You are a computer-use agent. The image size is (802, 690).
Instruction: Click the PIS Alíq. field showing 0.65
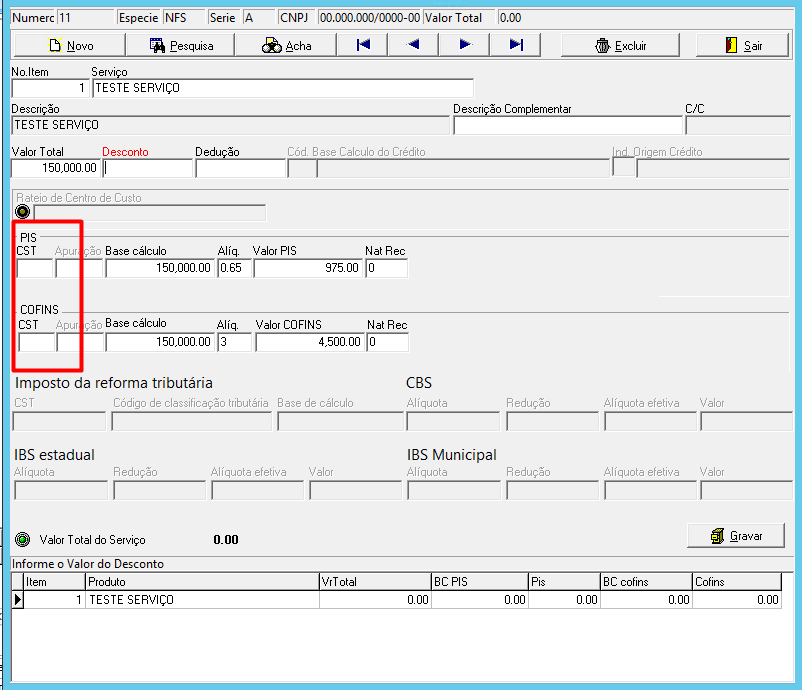235,268
